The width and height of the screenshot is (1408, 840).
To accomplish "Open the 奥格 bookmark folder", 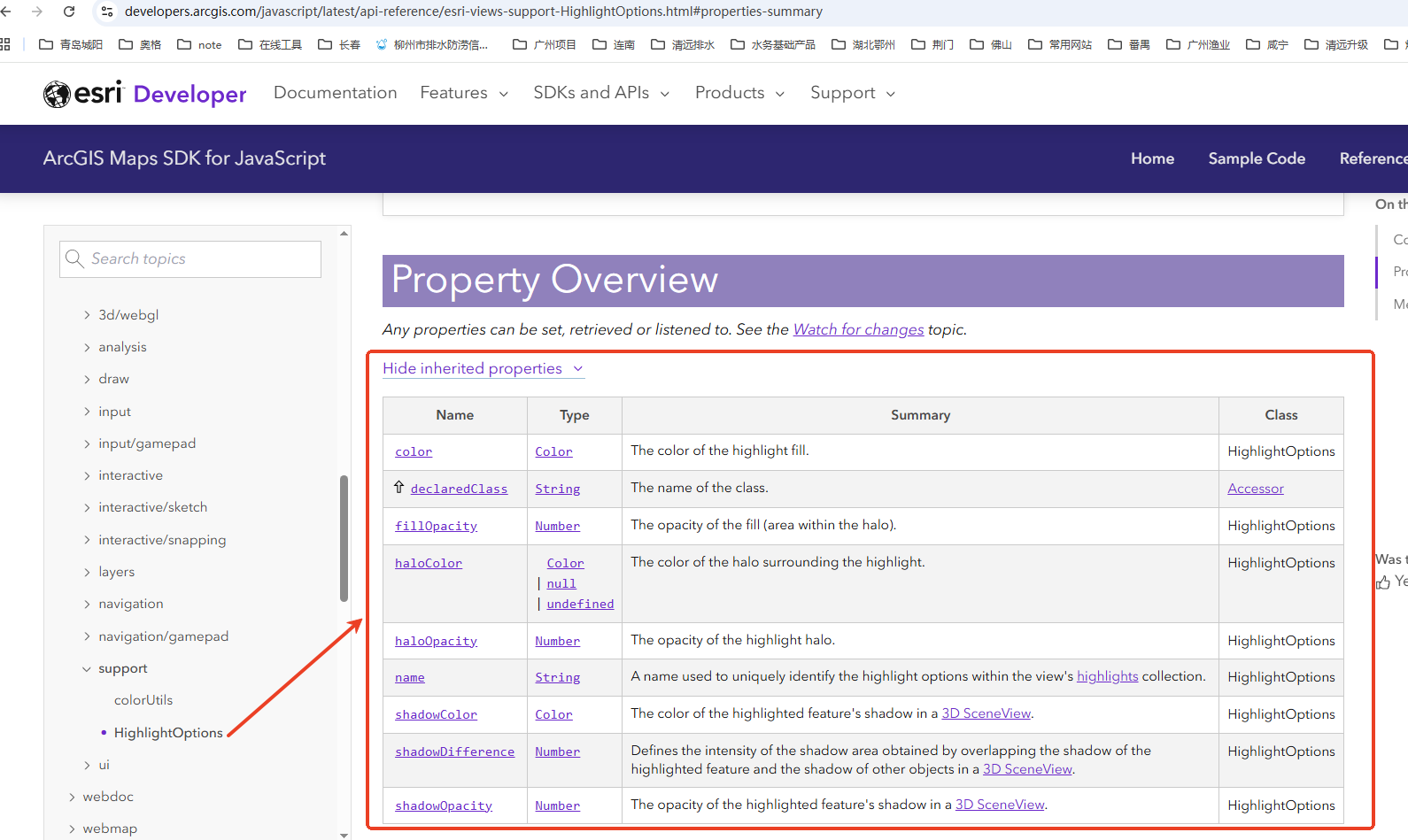I will [x=140, y=44].
